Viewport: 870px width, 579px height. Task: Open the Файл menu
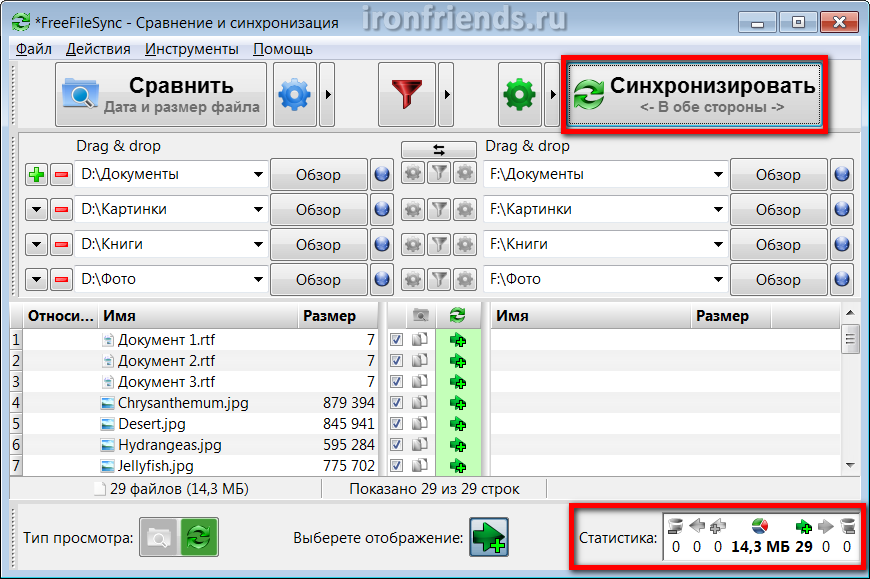[x=34, y=48]
